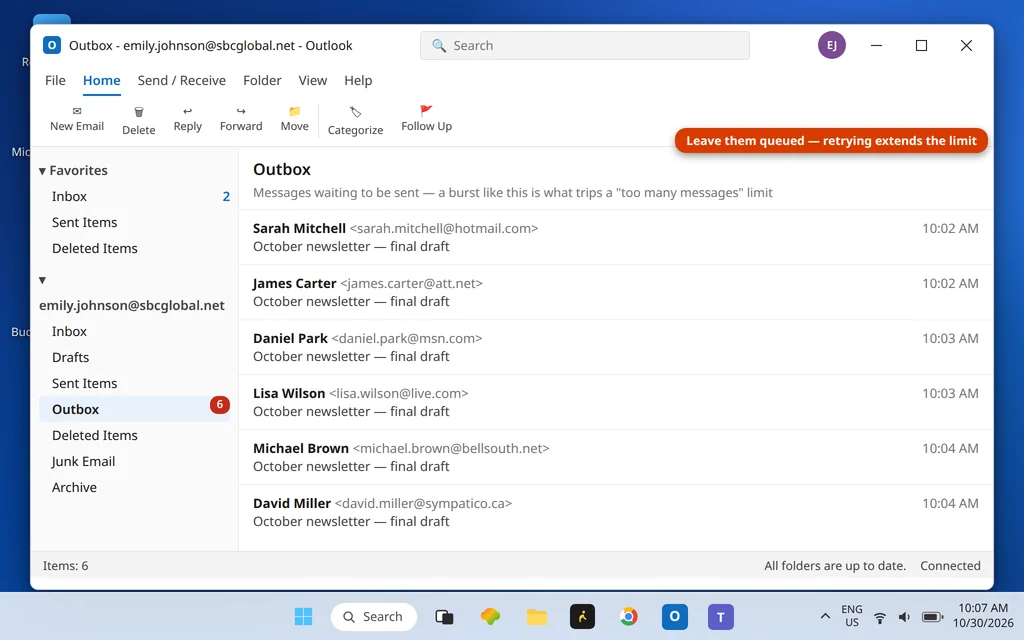Select Sent Items under Favorites
The height and width of the screenshot is (640, 1024).
(x=135, y=223)
